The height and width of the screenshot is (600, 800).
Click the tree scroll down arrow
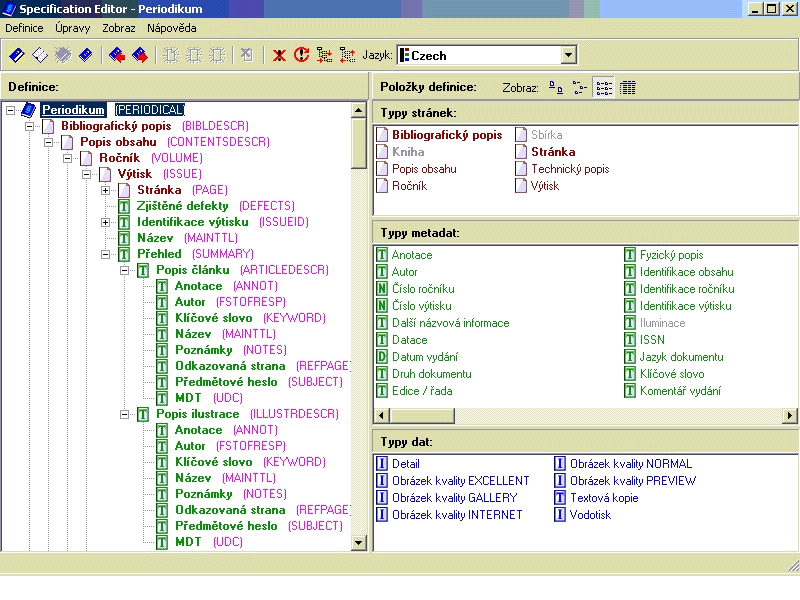[359, 543]
